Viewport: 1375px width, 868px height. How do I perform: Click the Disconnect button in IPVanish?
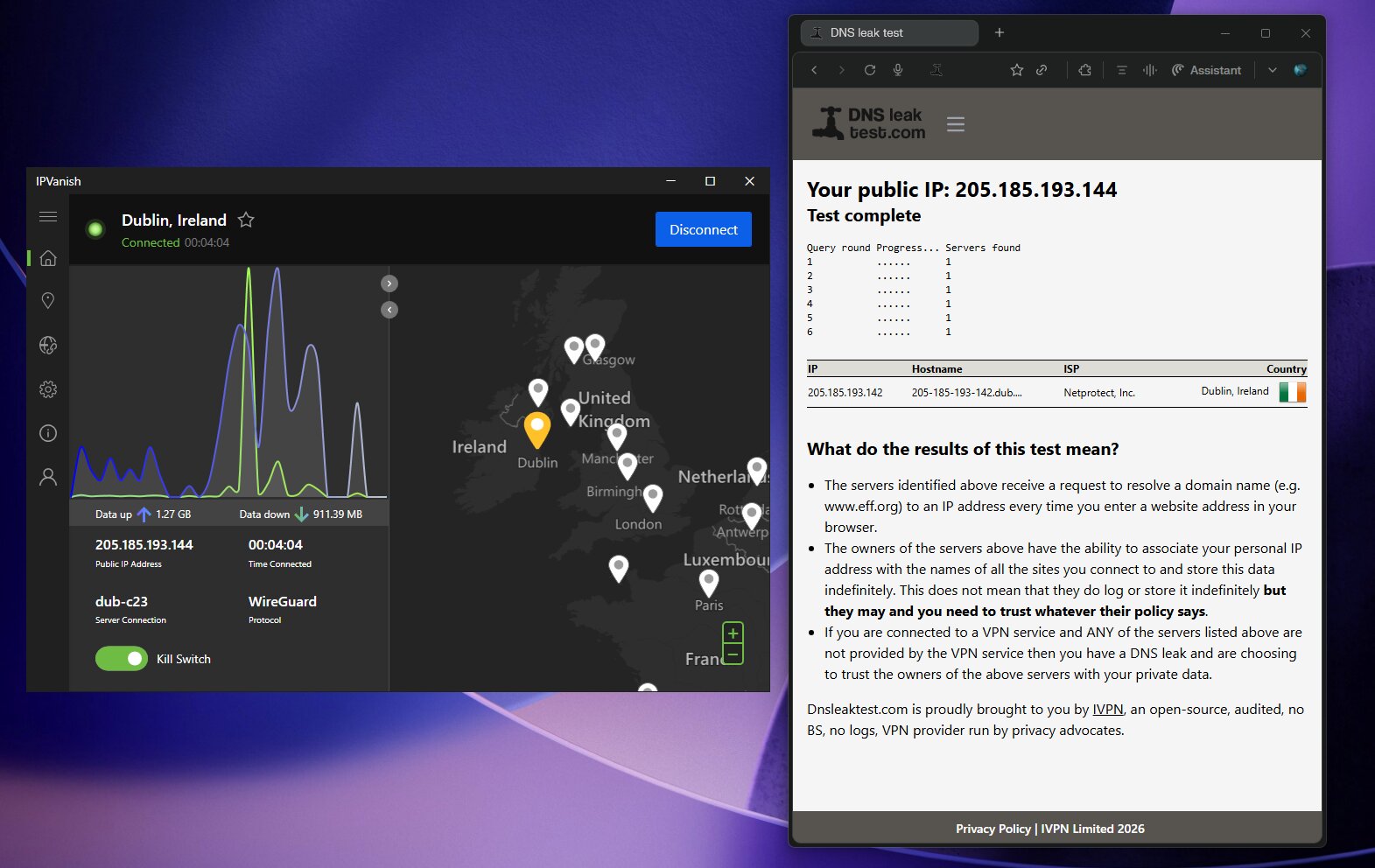(x=704, y=229)
